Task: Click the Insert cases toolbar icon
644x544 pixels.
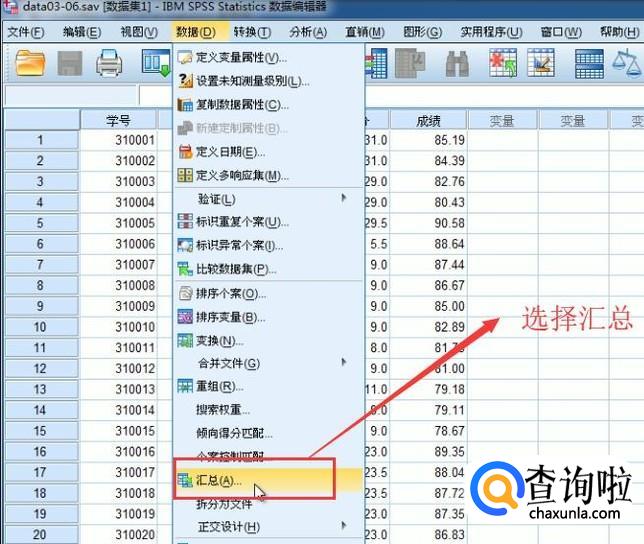Action: click(x=503, y=63)
